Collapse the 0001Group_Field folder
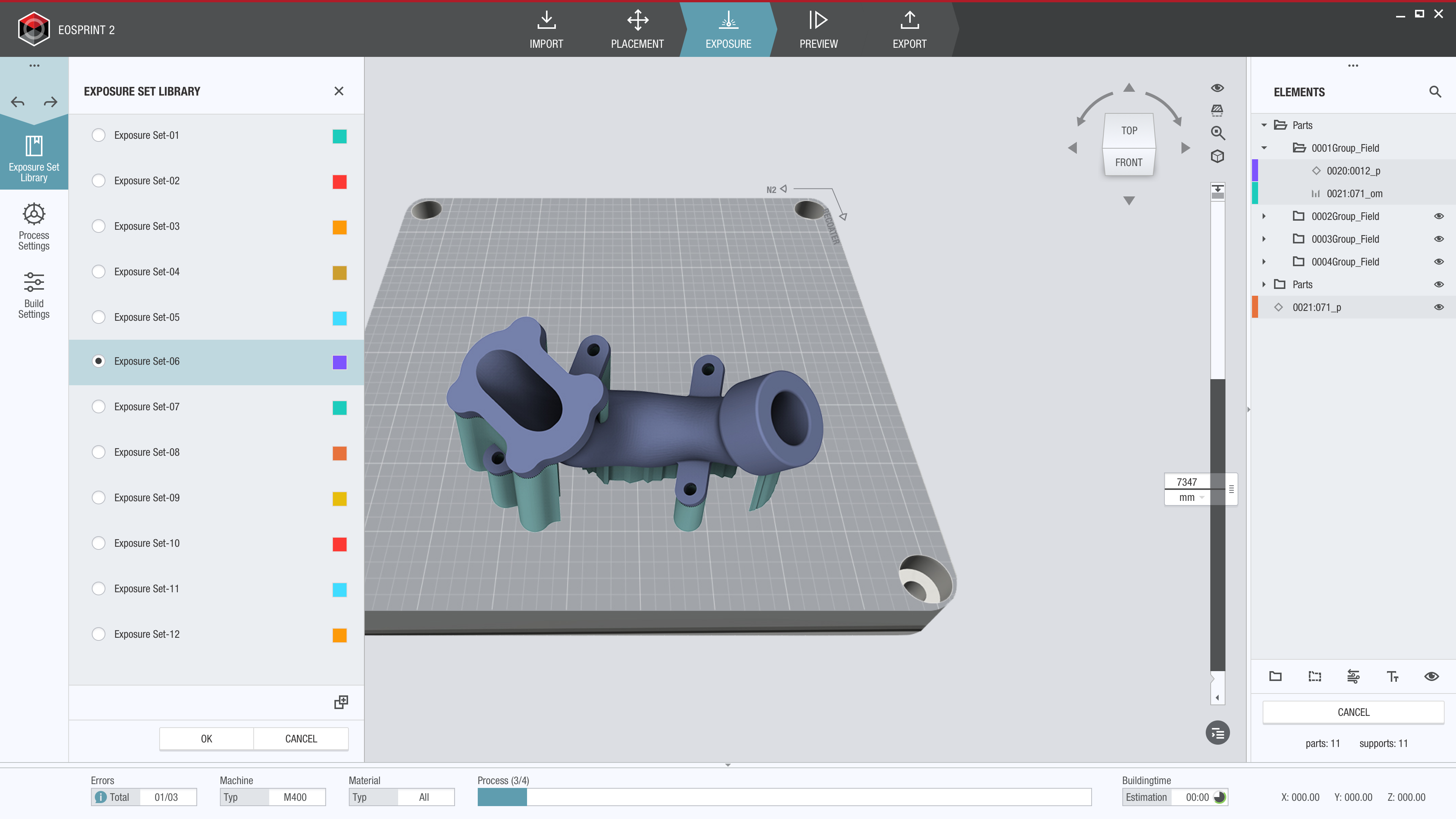The image size is (1456, 819). (x=1264, y=148)
